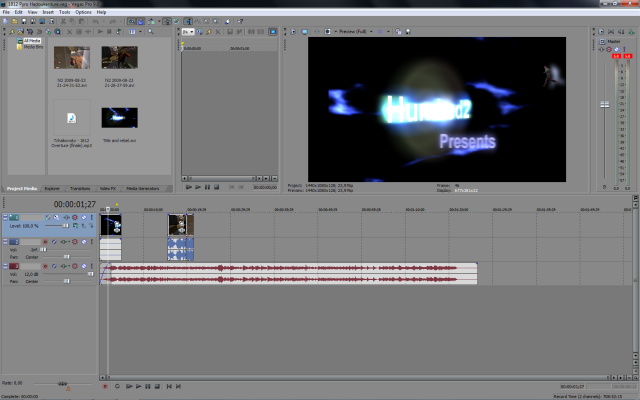Image resolution: width=640 pixels, height=400 pixels.
Task: Switch to the Transitions tab
Action: [x=79, y=188]
